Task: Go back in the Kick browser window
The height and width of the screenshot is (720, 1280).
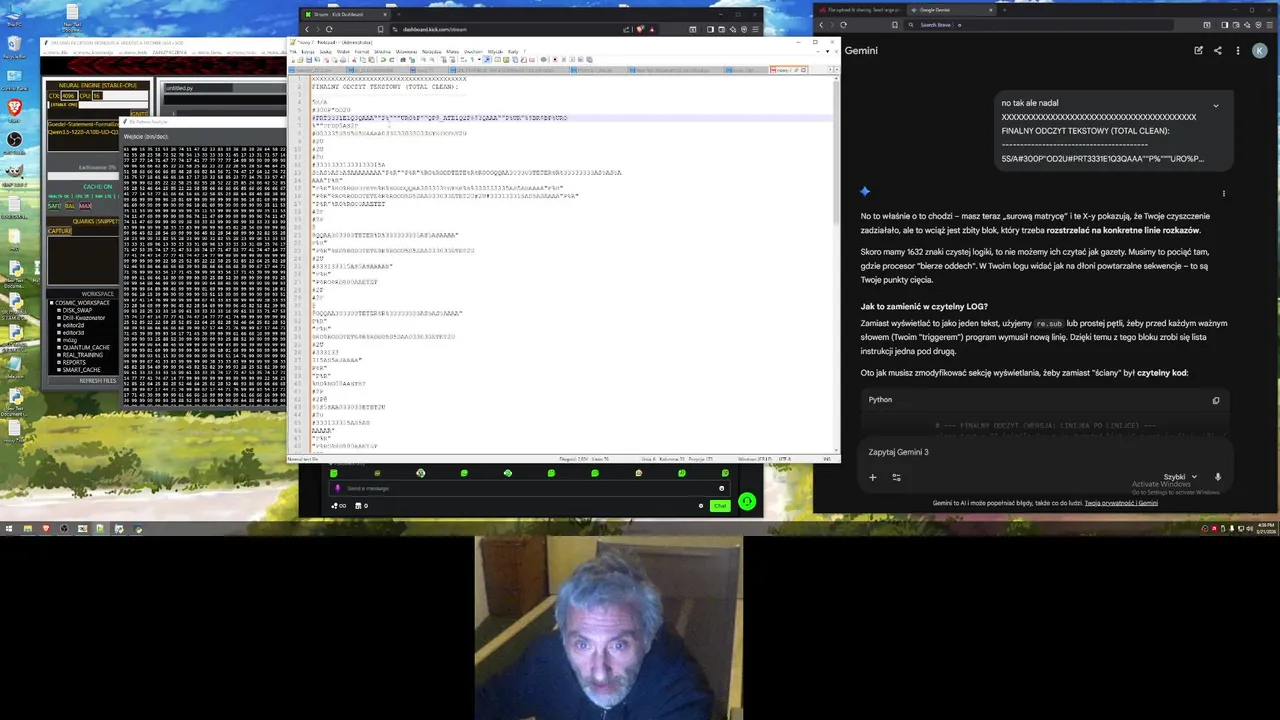Action: (306, 29)
